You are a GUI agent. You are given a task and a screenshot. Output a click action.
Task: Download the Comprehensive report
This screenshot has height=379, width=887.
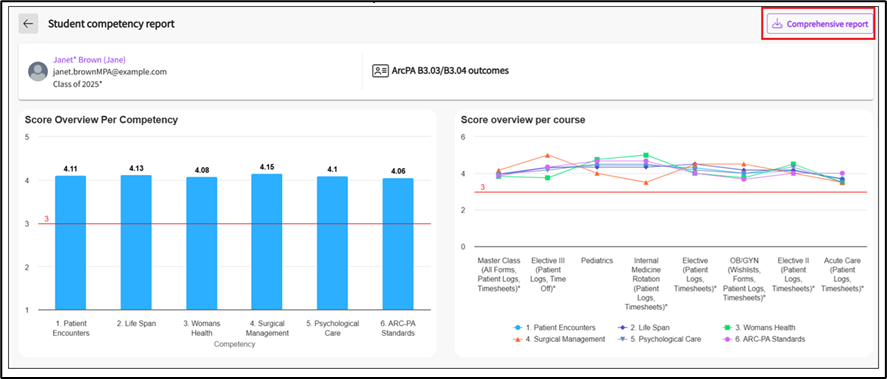[x=820, y=24]
